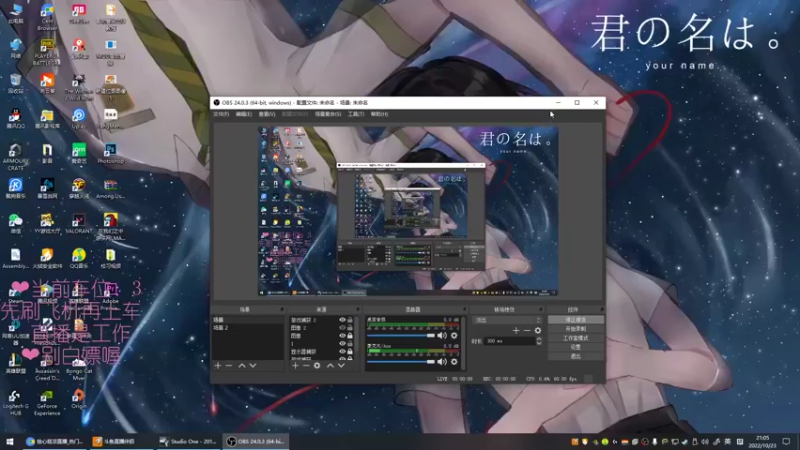
Task: Add a new scene with the plus icon
Action: 218,365
